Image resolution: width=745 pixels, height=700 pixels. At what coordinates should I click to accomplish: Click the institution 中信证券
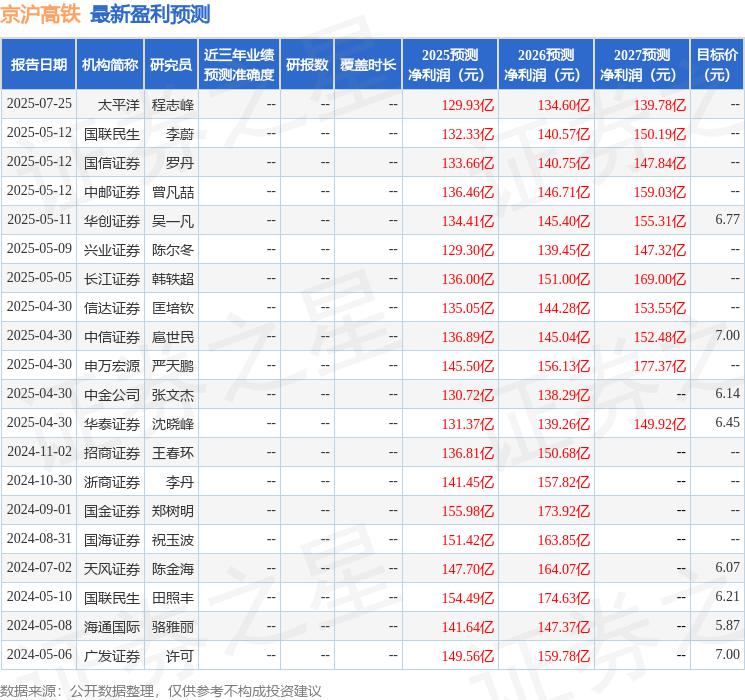point(112,337)
